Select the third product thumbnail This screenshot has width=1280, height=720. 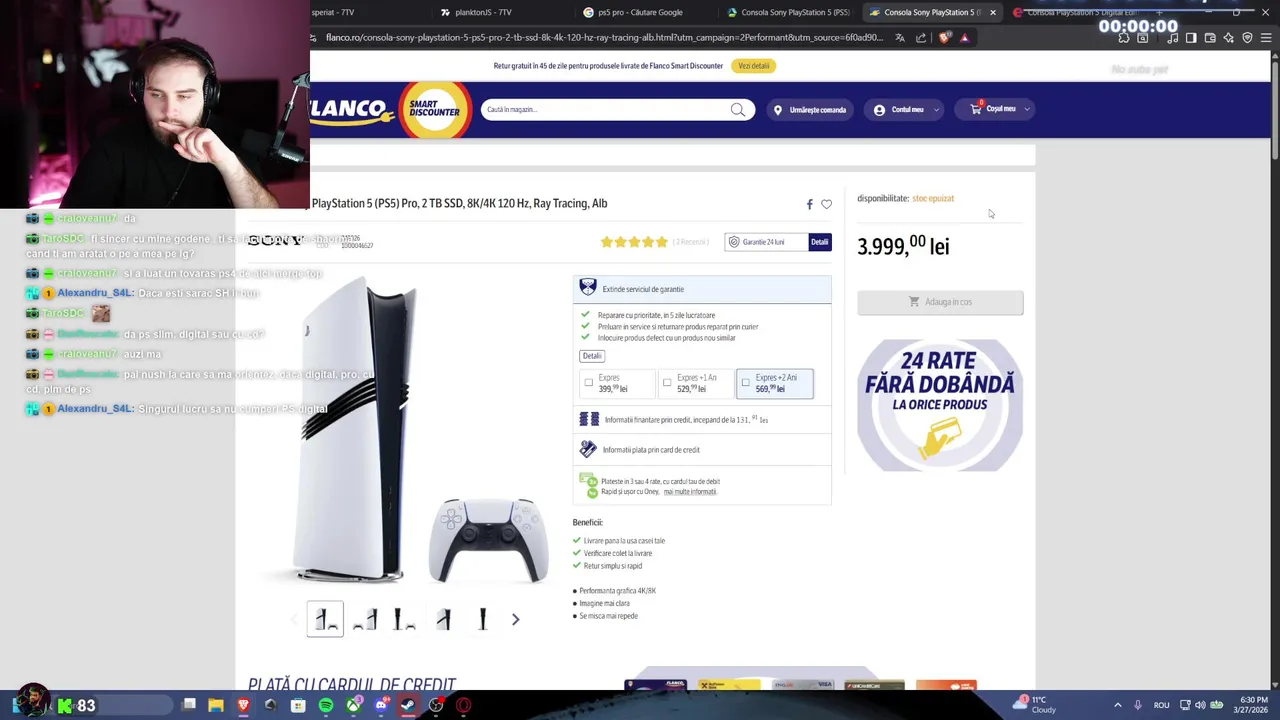tap(404, 620)
